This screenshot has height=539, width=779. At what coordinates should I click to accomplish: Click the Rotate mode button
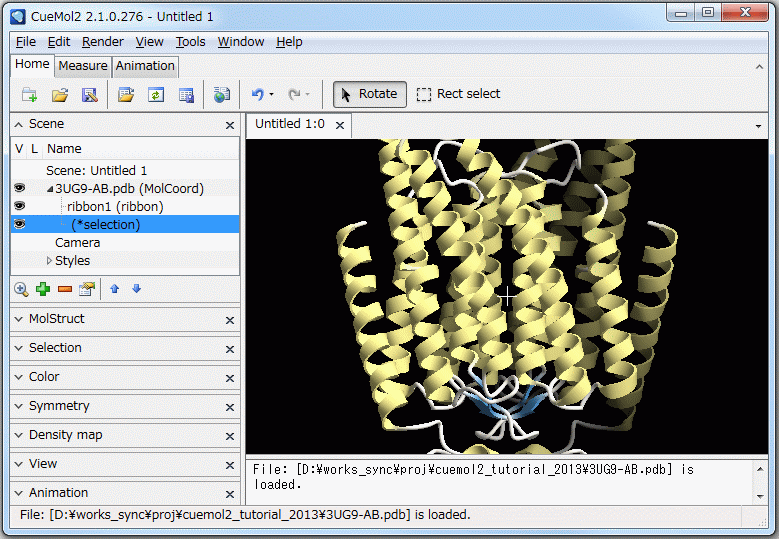pos(369,94)
